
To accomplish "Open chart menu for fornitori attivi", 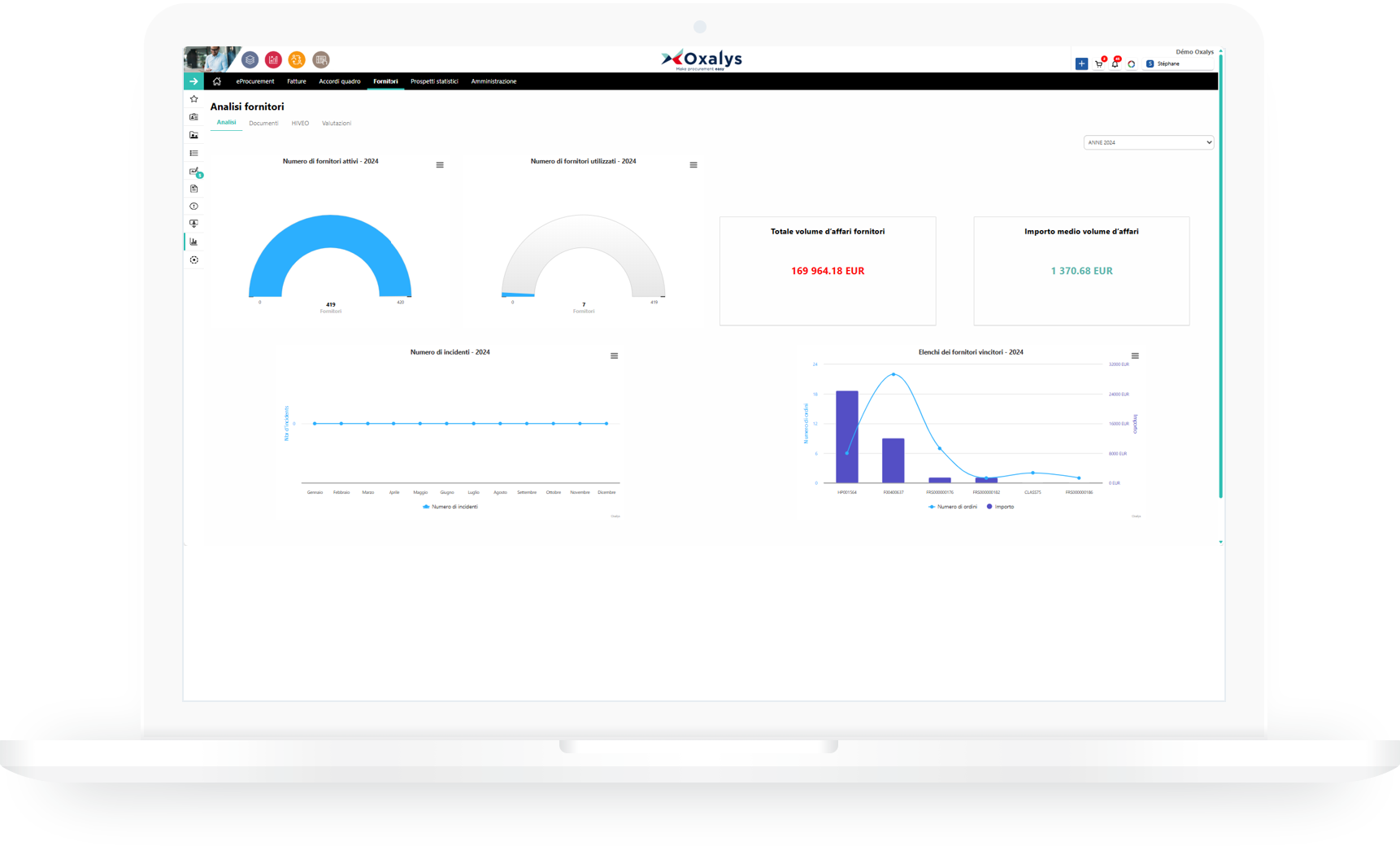I will [440, 165].
